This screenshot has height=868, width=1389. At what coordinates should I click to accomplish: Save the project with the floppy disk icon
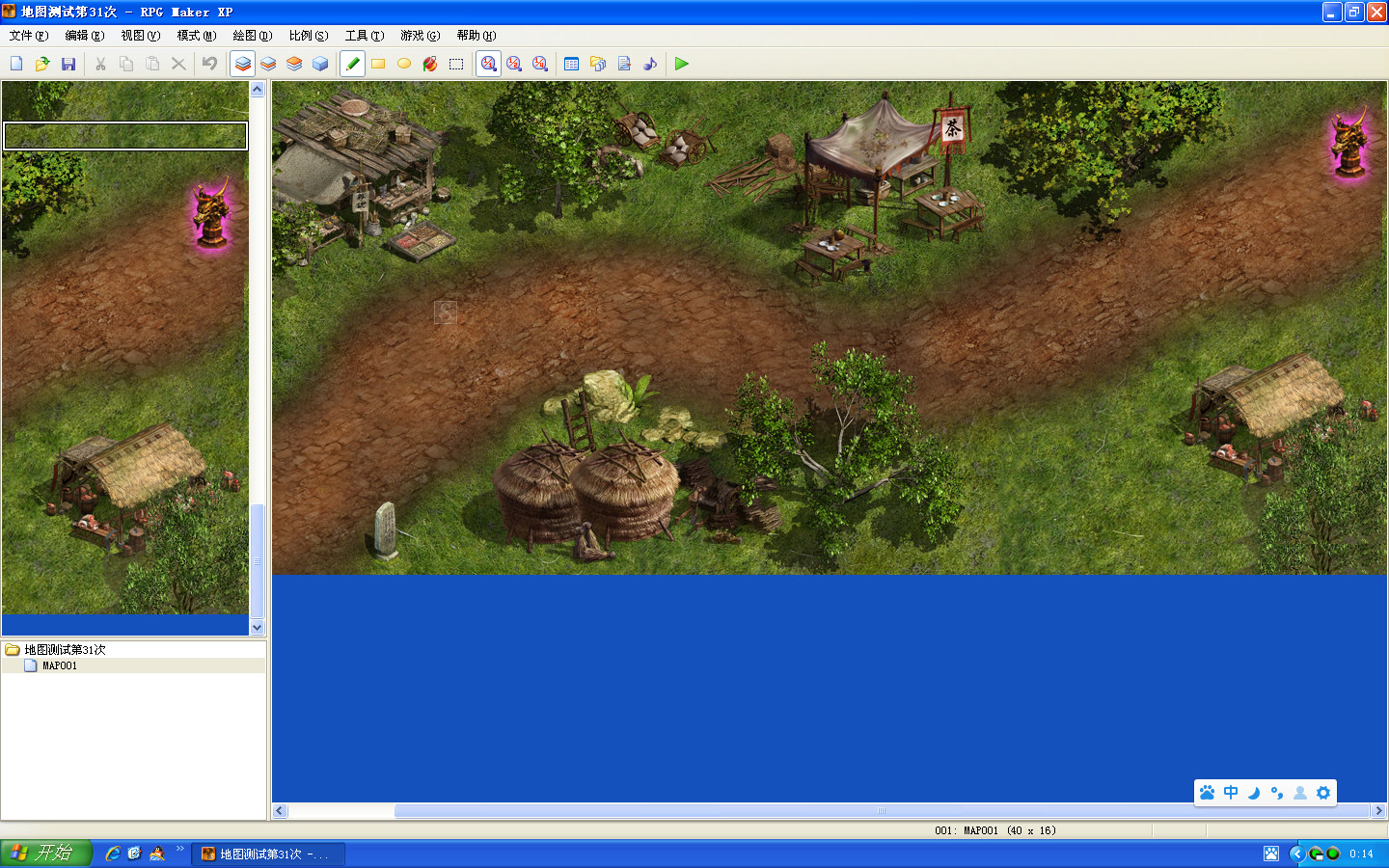coord(68,64)
